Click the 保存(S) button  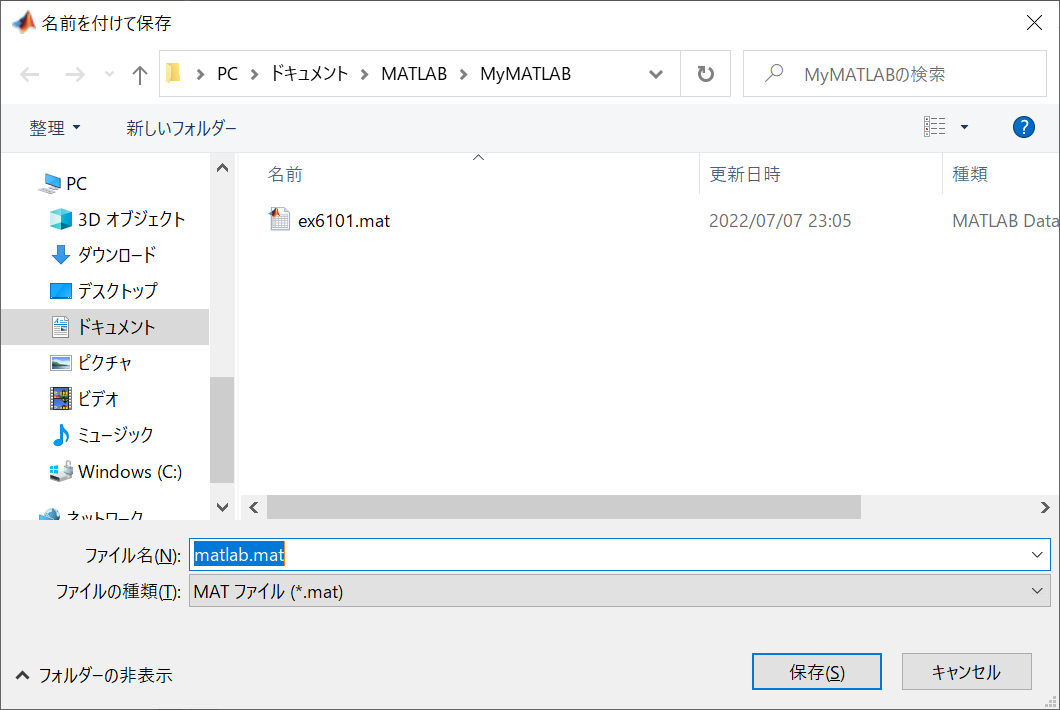click(x=817, y=672)
